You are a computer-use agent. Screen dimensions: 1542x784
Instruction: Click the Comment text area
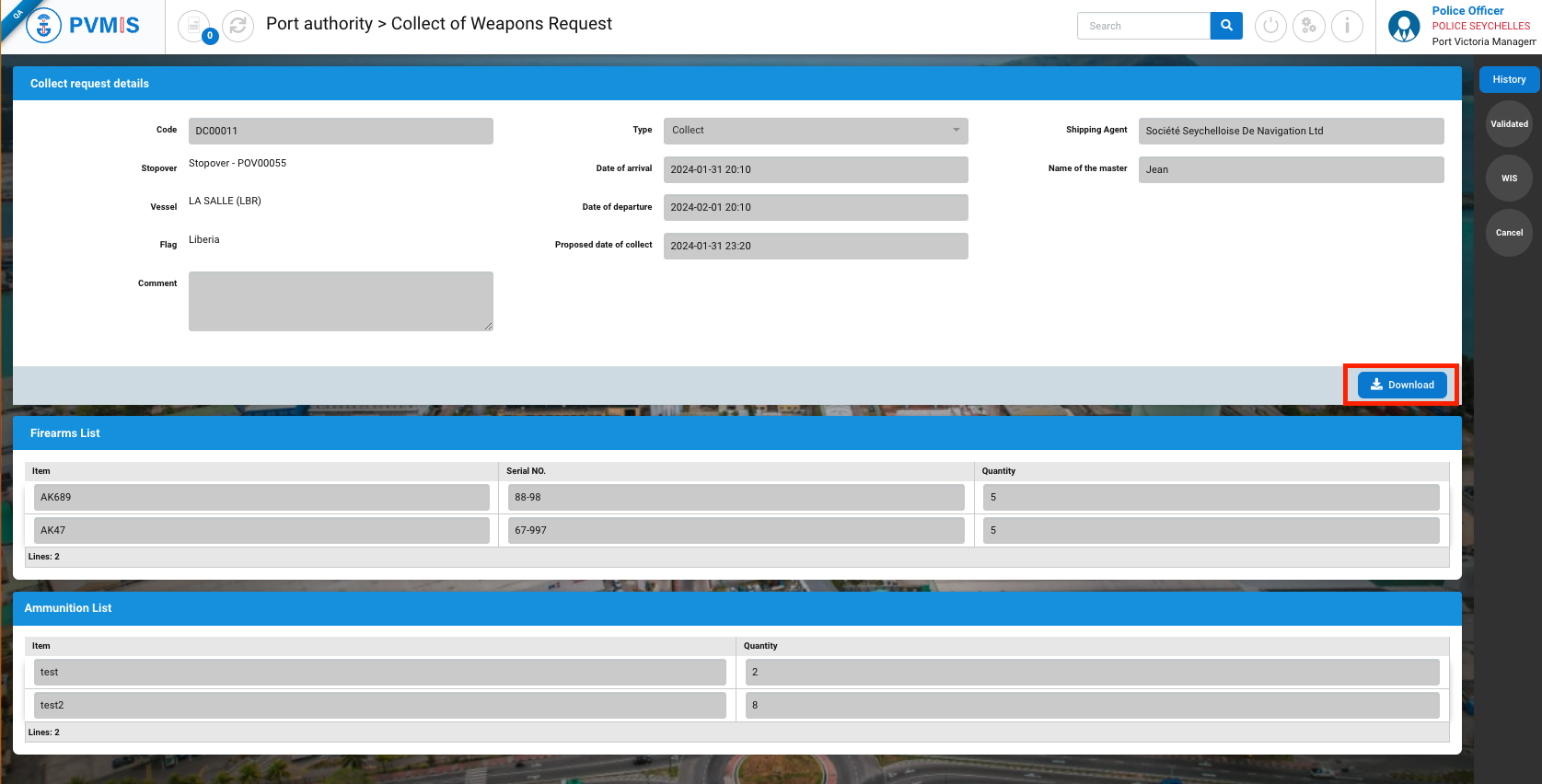[341, 301]
